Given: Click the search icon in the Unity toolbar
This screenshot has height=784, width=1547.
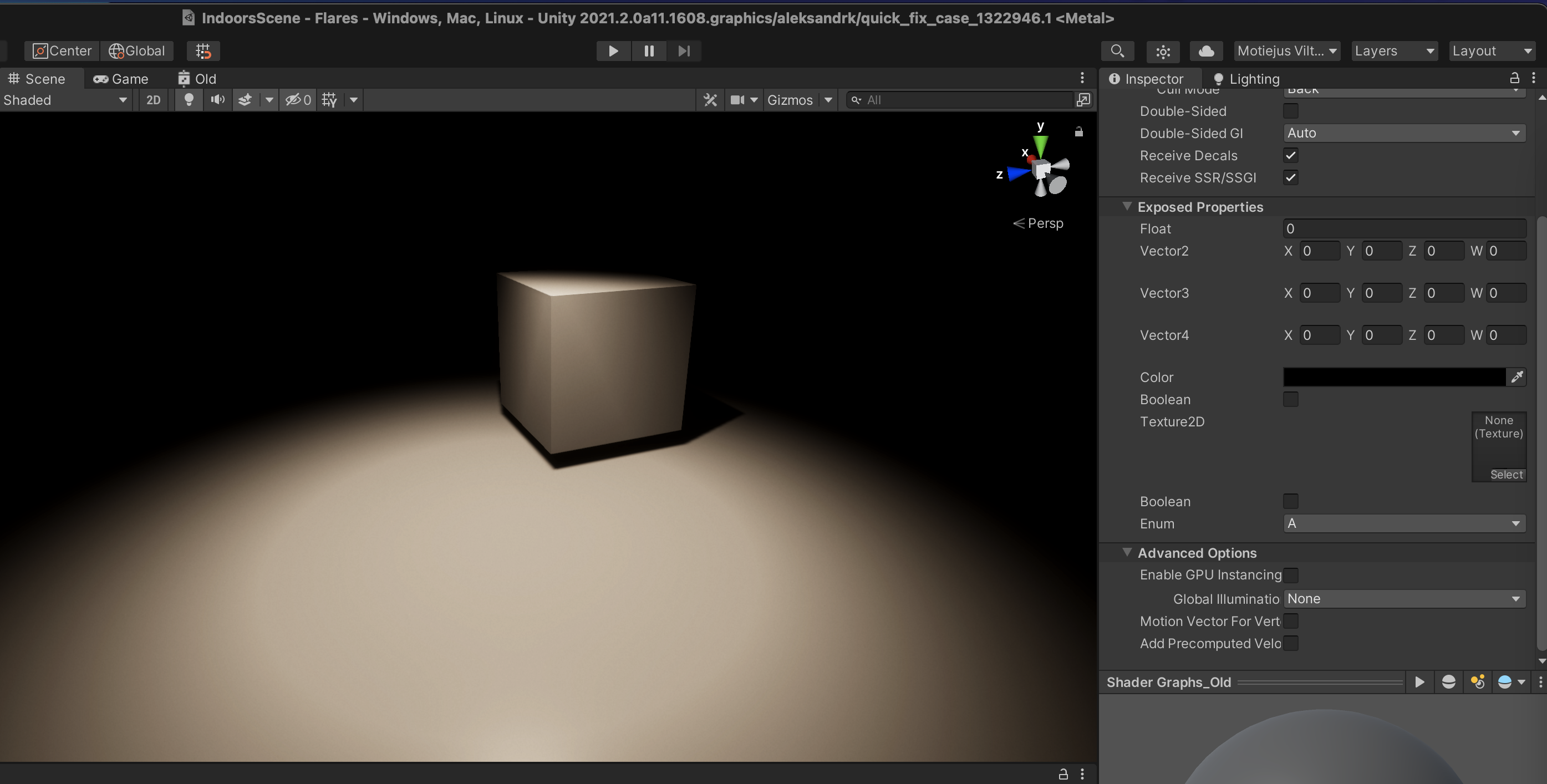Looking at the screenshot, I should click(1117, 51).
